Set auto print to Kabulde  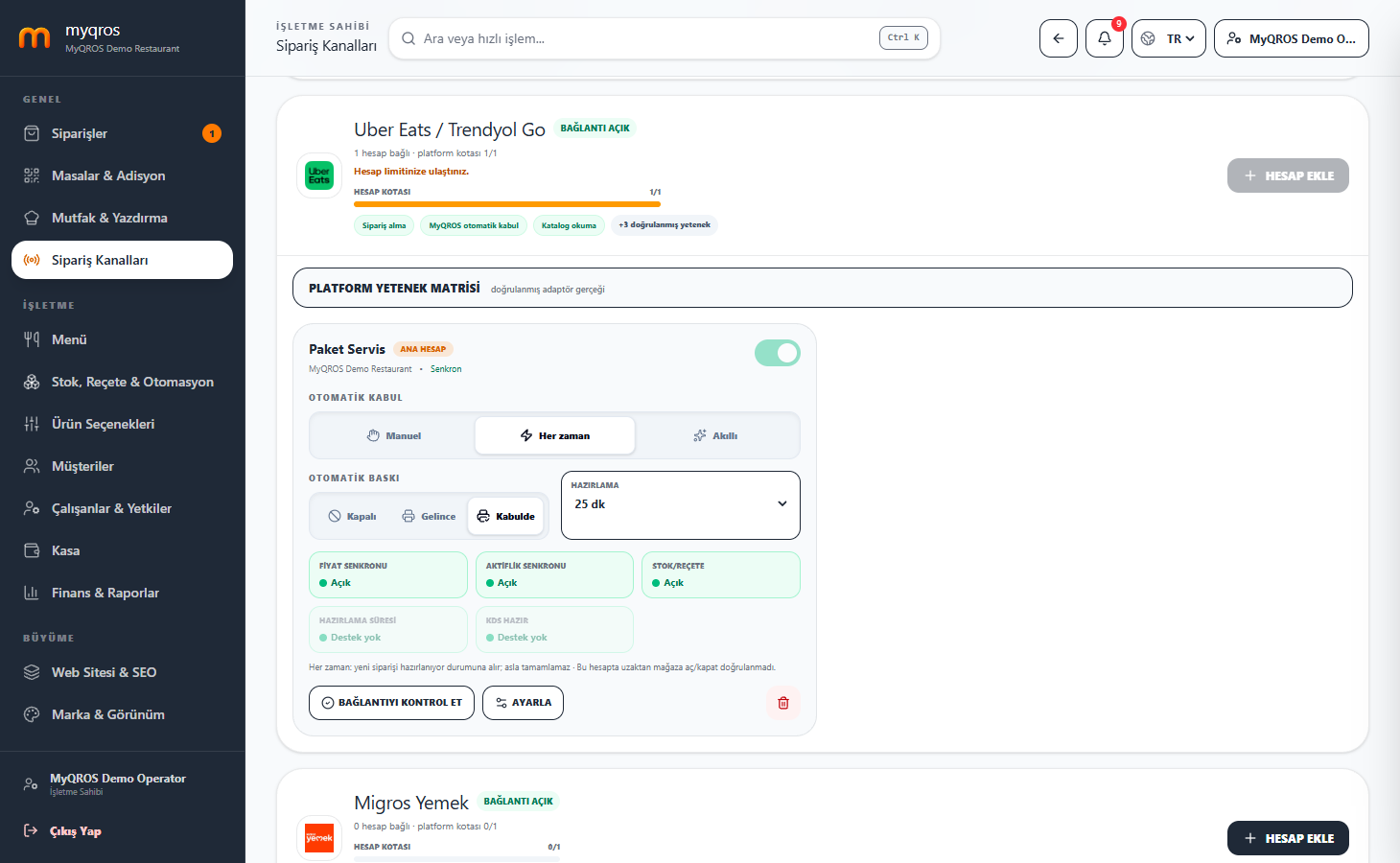pyautogui.click(x=506, y=516)
